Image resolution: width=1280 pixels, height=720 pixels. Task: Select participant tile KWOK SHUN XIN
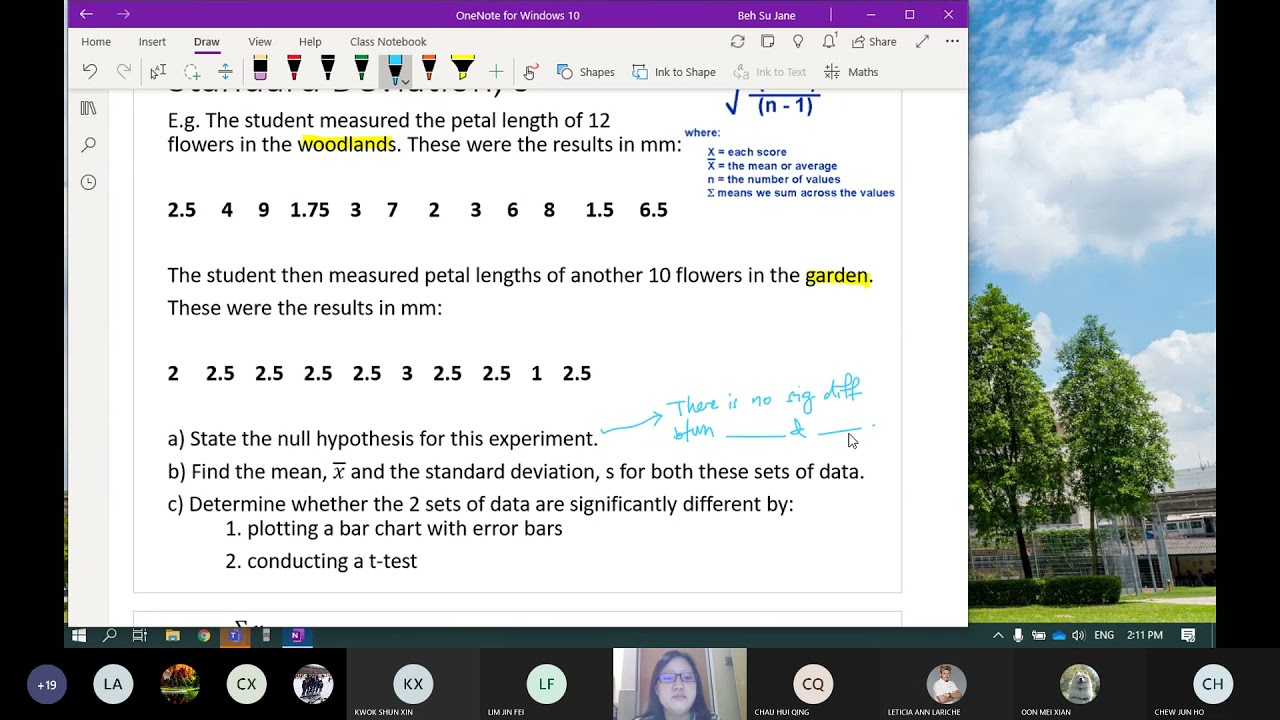pos(413,684)
